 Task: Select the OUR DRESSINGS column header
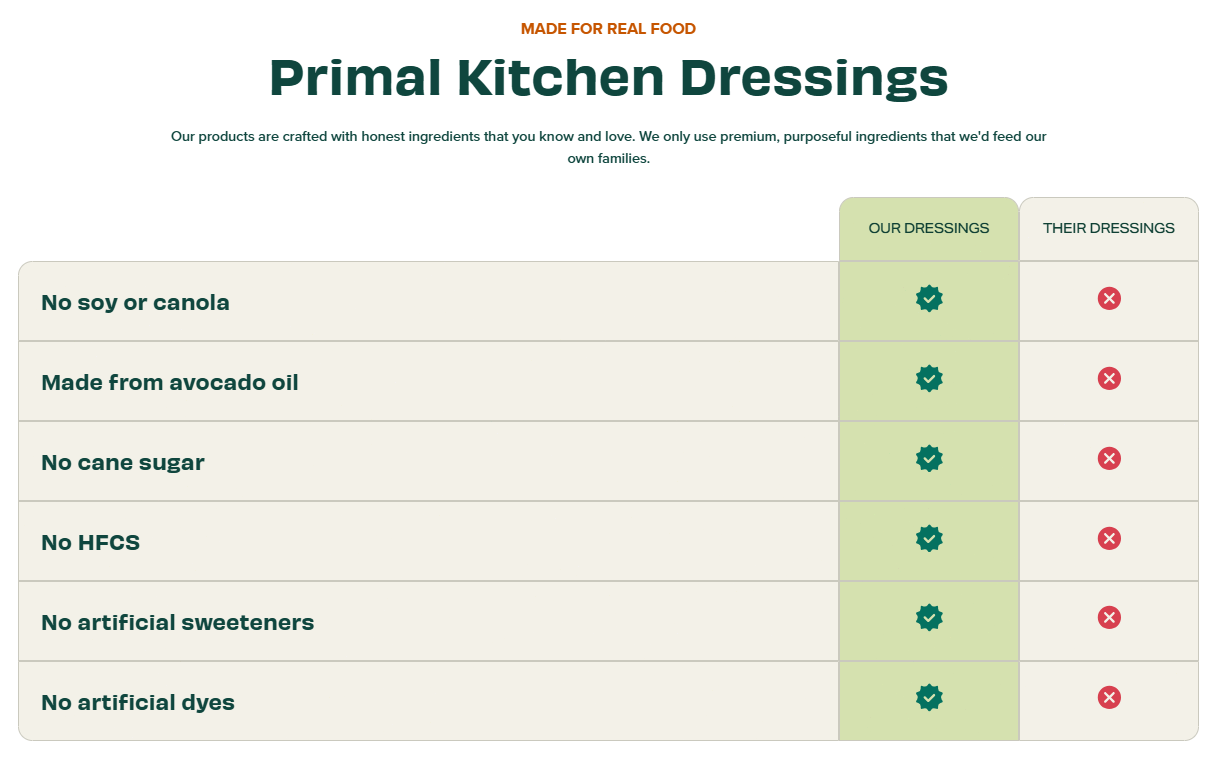point(929,228)
